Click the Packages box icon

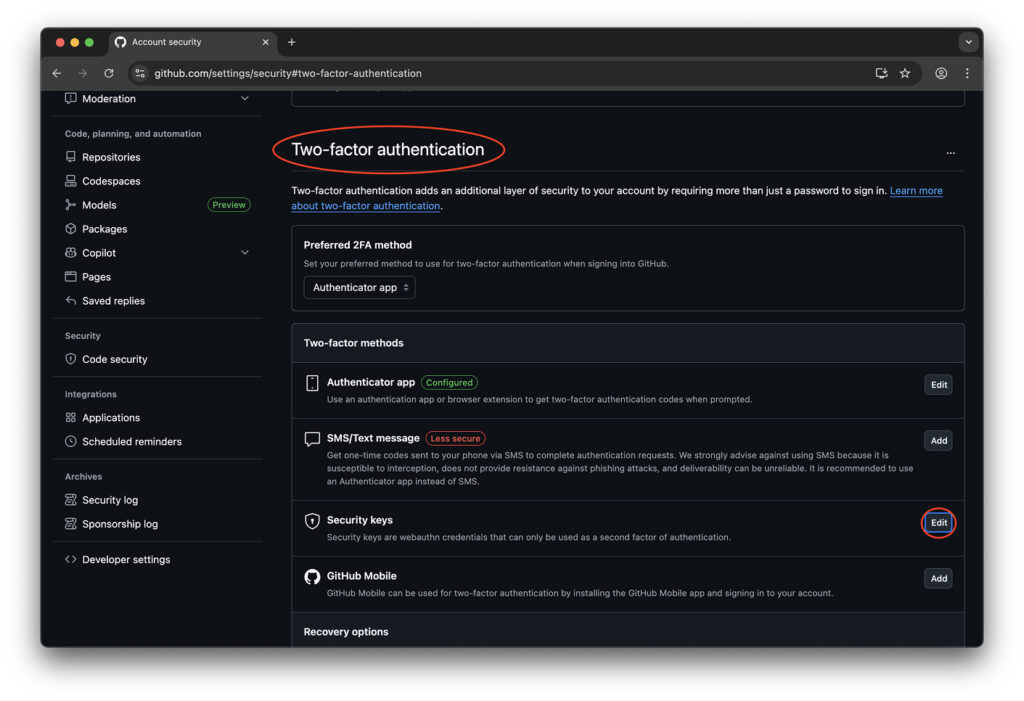point(71,229)
